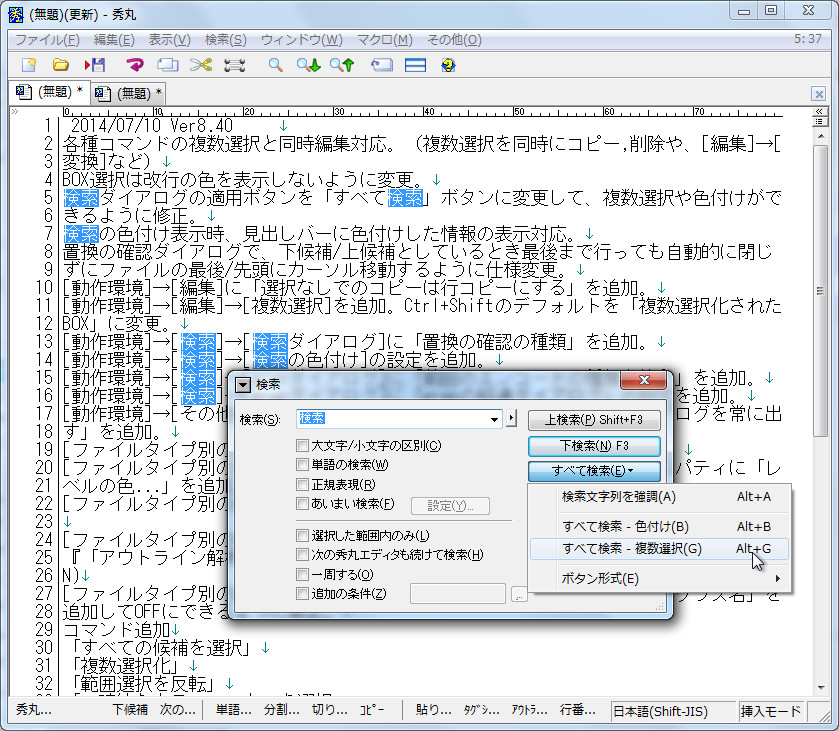Open the ウィンドウ menu
This screenshot has width=839, height=731.
click(302, 40)
